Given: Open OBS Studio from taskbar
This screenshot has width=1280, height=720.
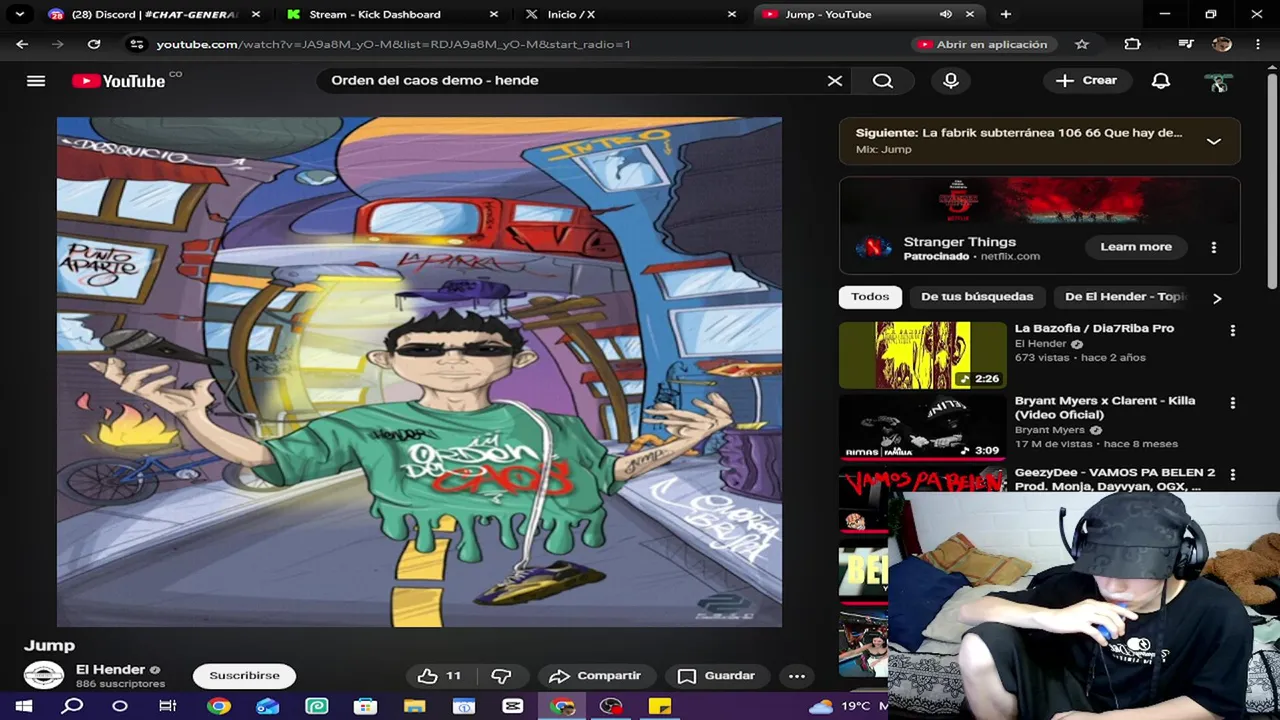Looking at the screenshot, I should [611, 706].
